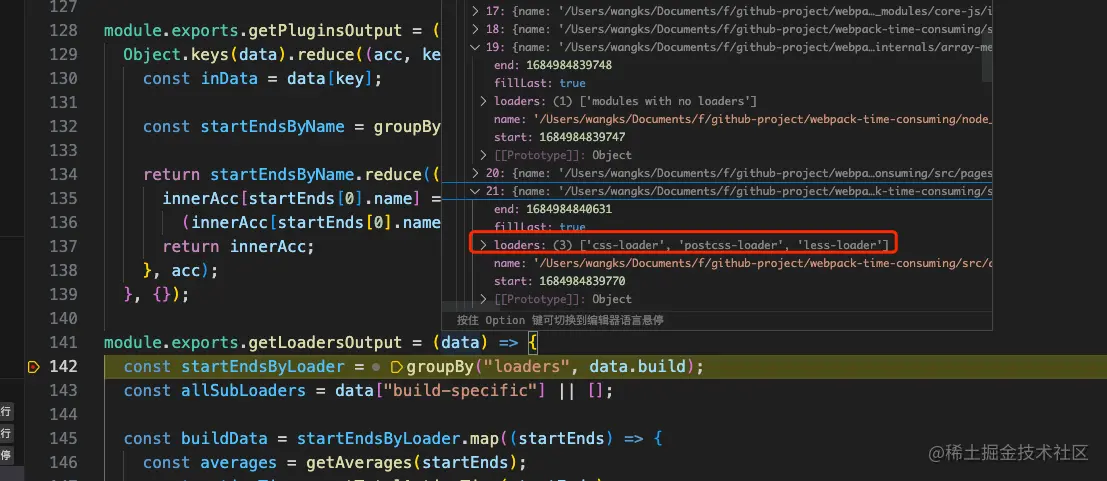Select the value start: 1684984839747
Screen dimensions: 1107x481
[559, 137]
